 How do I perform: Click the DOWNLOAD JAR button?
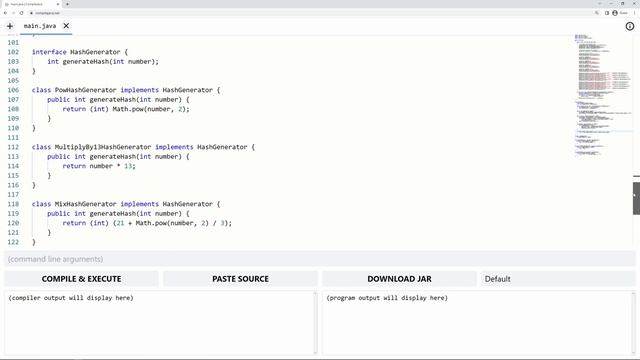(399, 279)
